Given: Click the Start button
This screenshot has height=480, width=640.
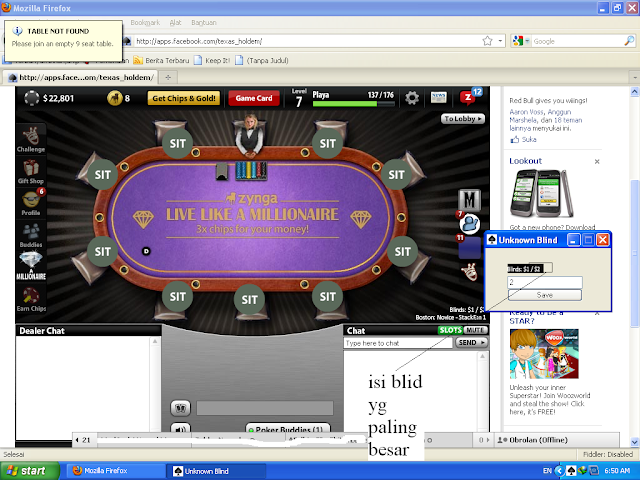Looking at the screenshot, I should coord(29,471).
